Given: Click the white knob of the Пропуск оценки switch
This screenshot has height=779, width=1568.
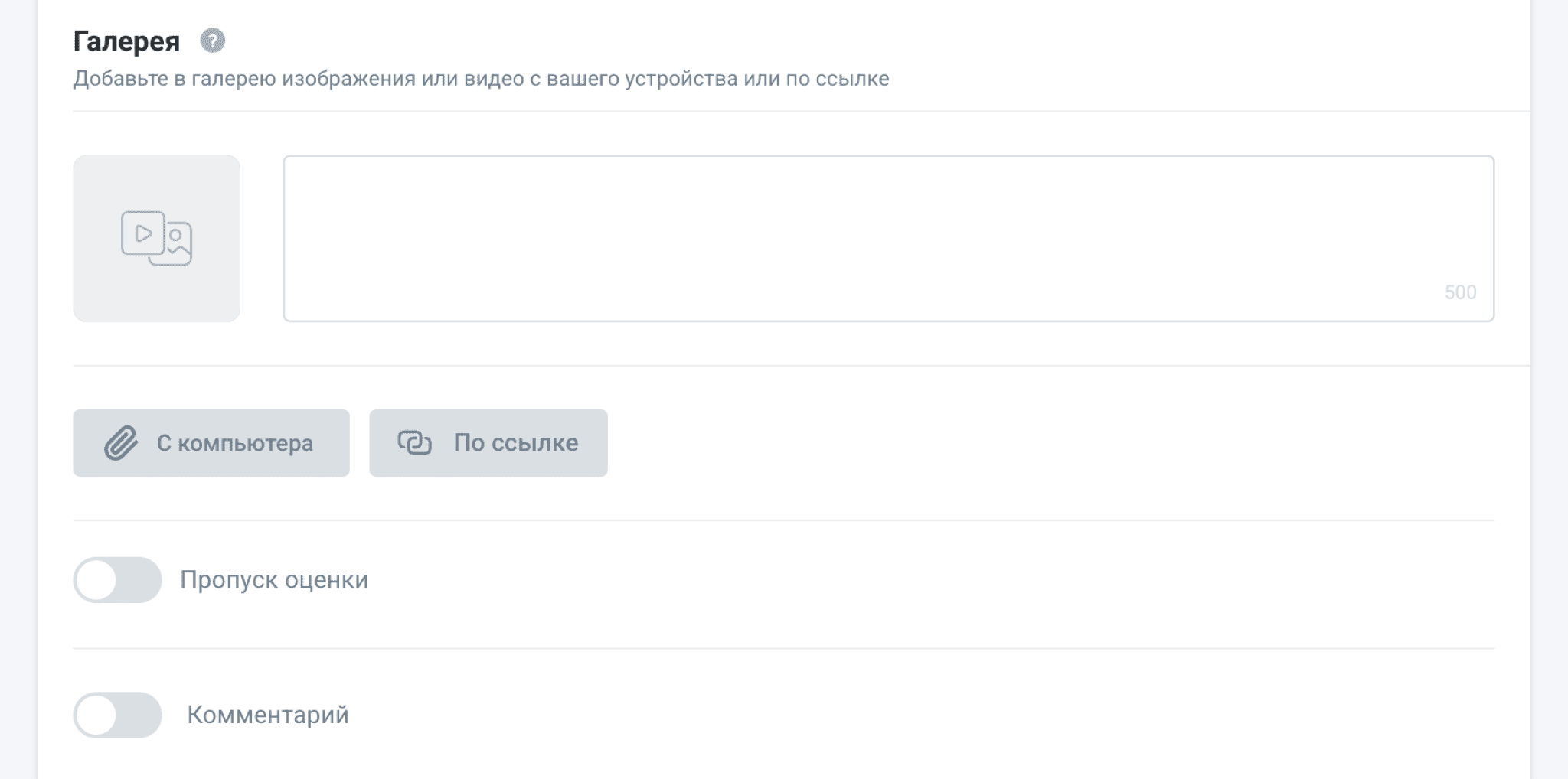Looking at the screenshot, I should [96, 580].
